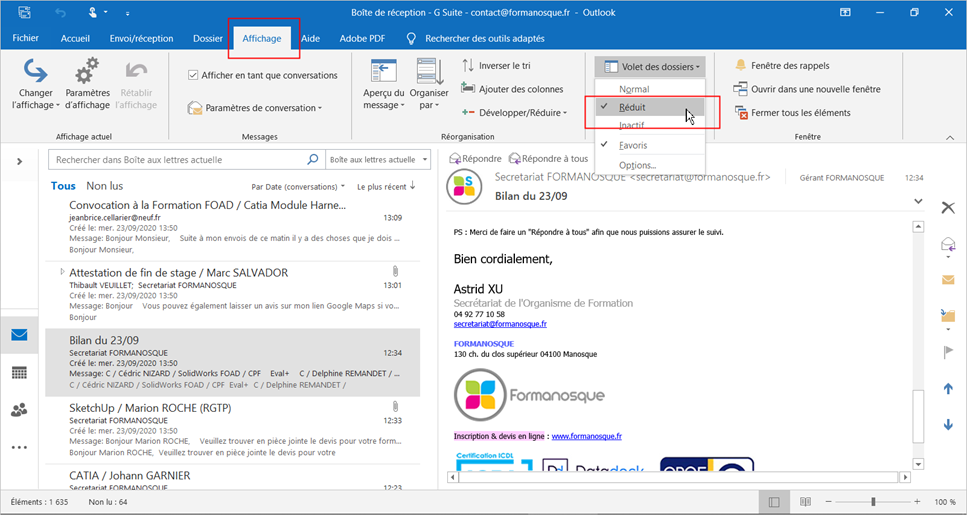Open the Changer l'affichage menu
The image size is (967, 515).
(35, 84)
